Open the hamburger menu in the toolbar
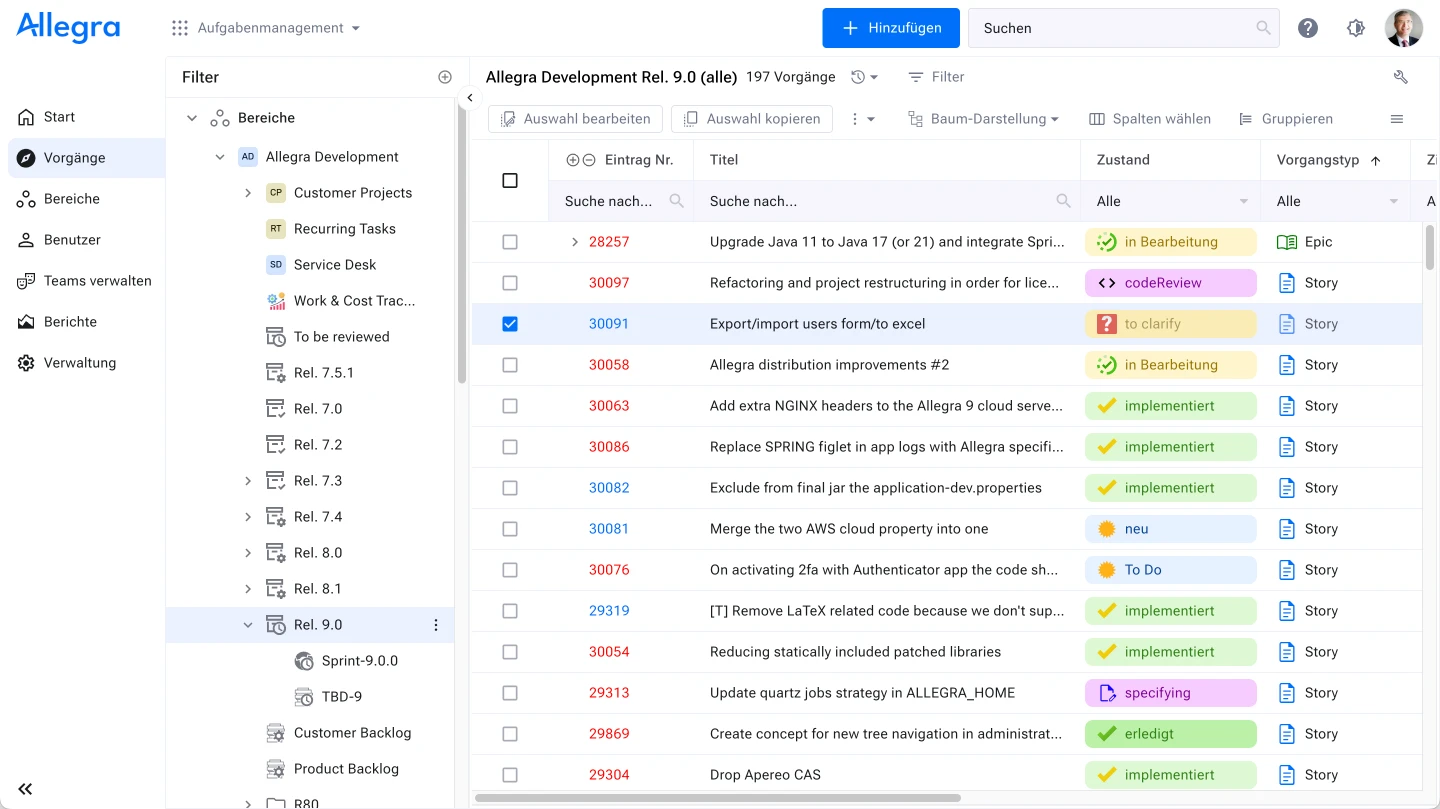This screenshot has width=1440, height=809. (1397, 119)
